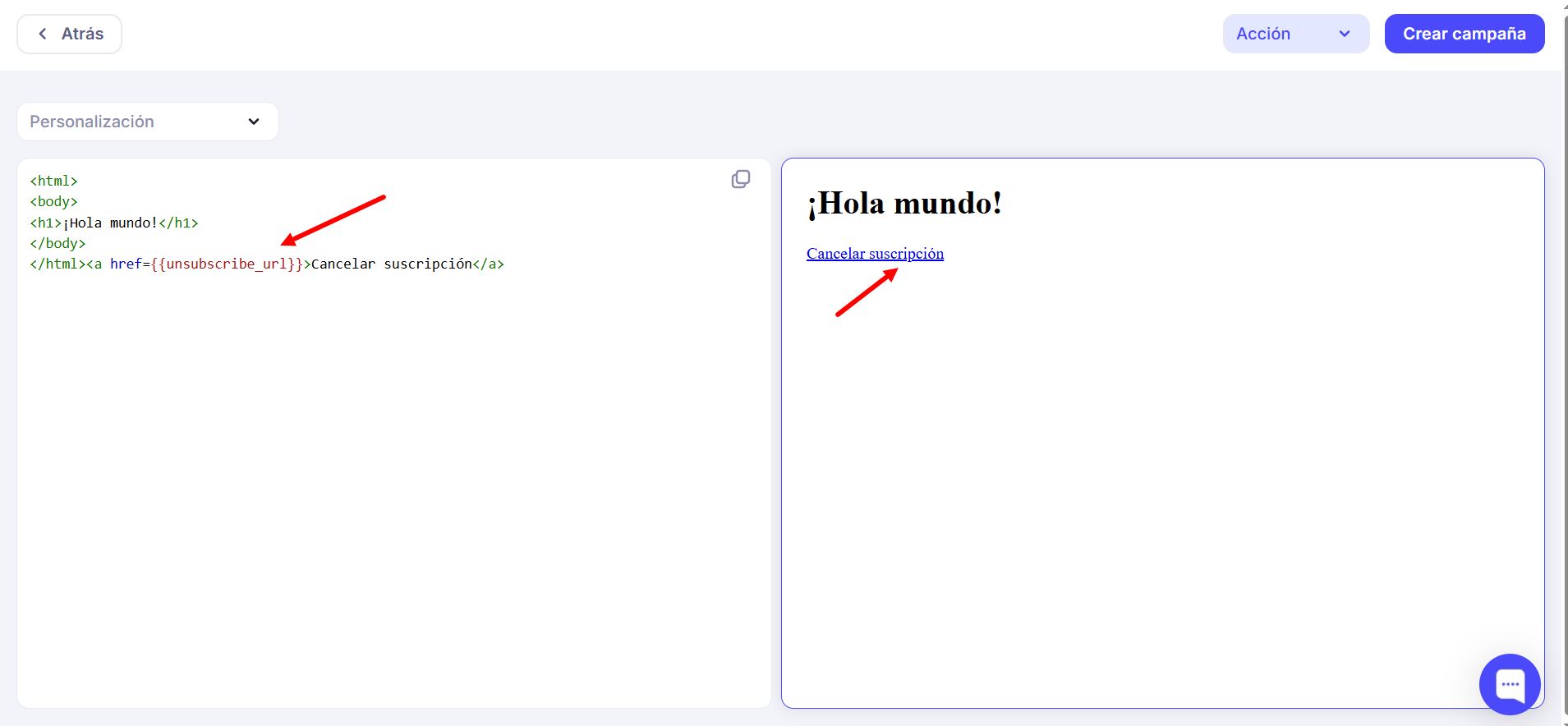Click the closing </html> tag in editor
1568x726 pixels.
pyautogui.click(x=57, y=264)
